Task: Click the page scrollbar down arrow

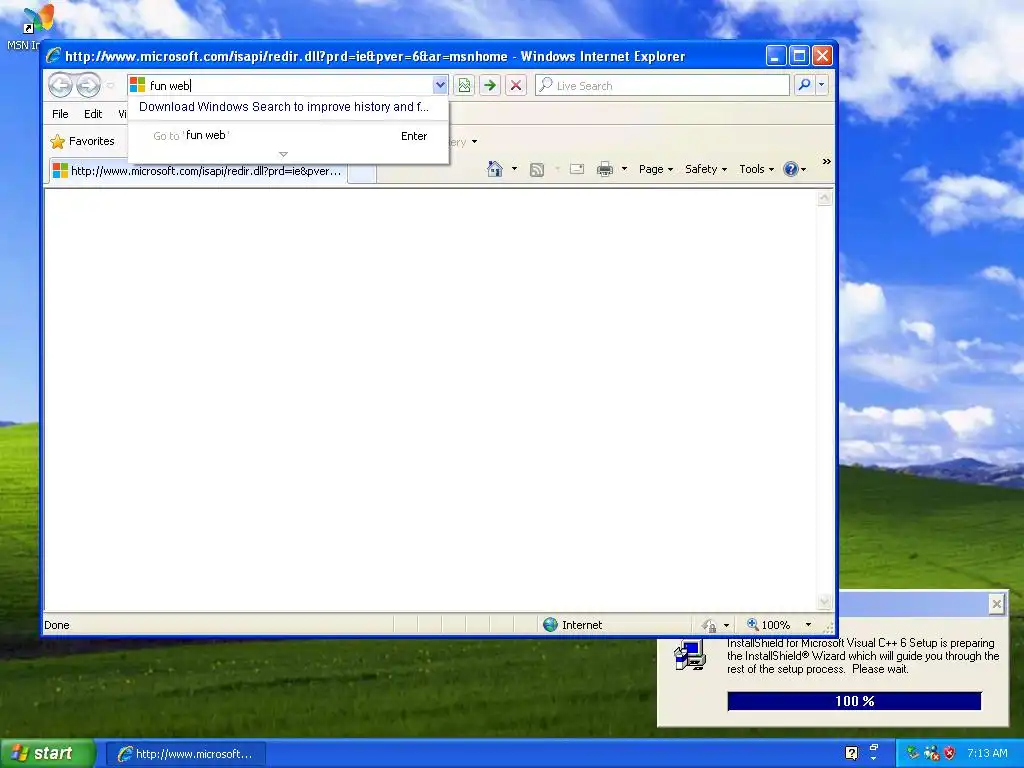Action: tap(824, 601)
